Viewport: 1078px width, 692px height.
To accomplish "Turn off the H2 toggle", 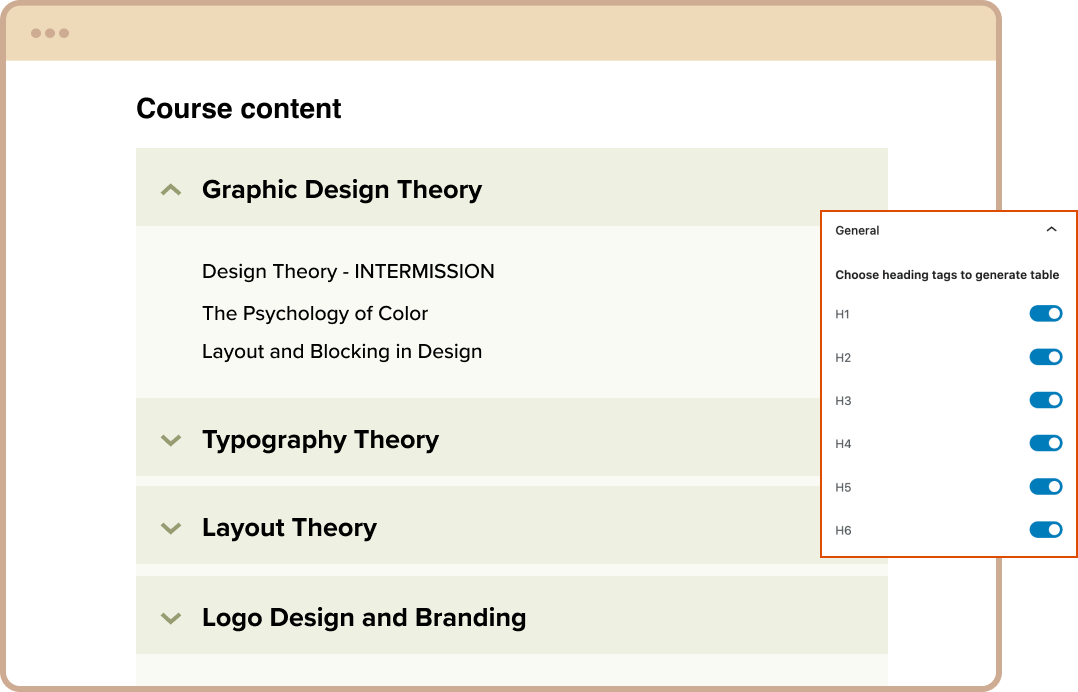I will pyautogui.click(x=1046, y=356).
